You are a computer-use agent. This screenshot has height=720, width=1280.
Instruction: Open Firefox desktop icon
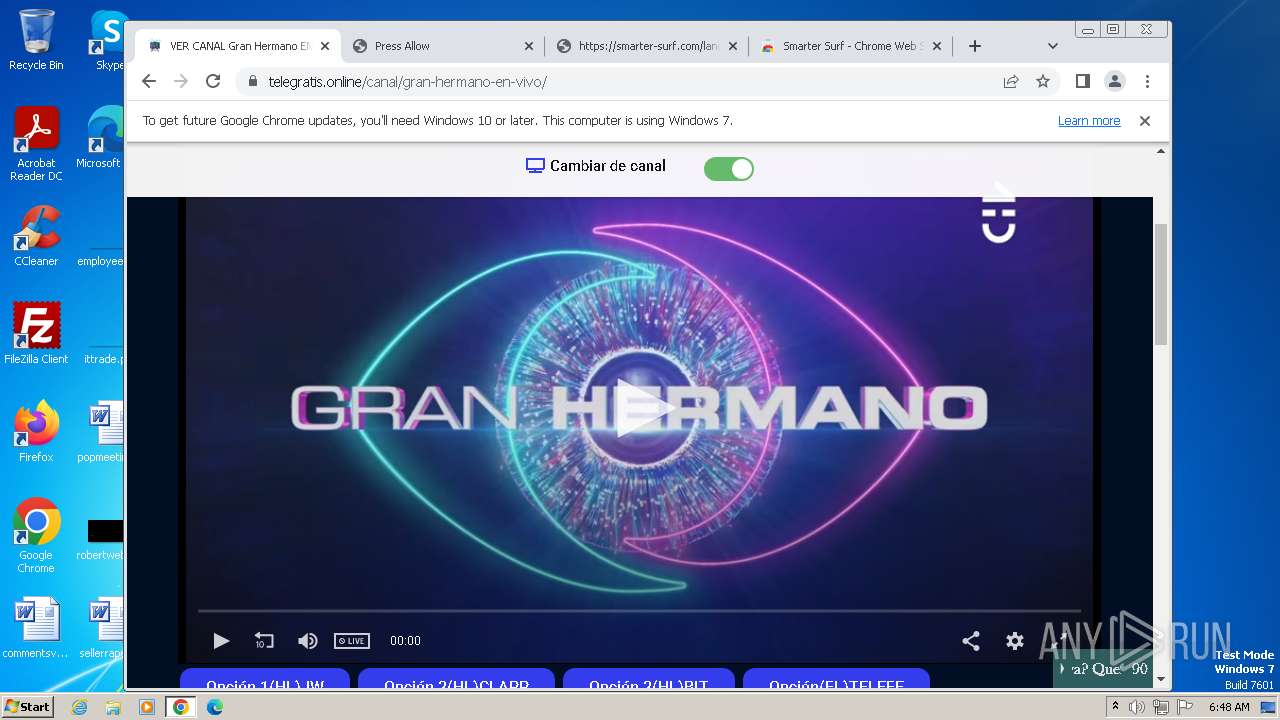pyautogui.click(x=36, y=432)
